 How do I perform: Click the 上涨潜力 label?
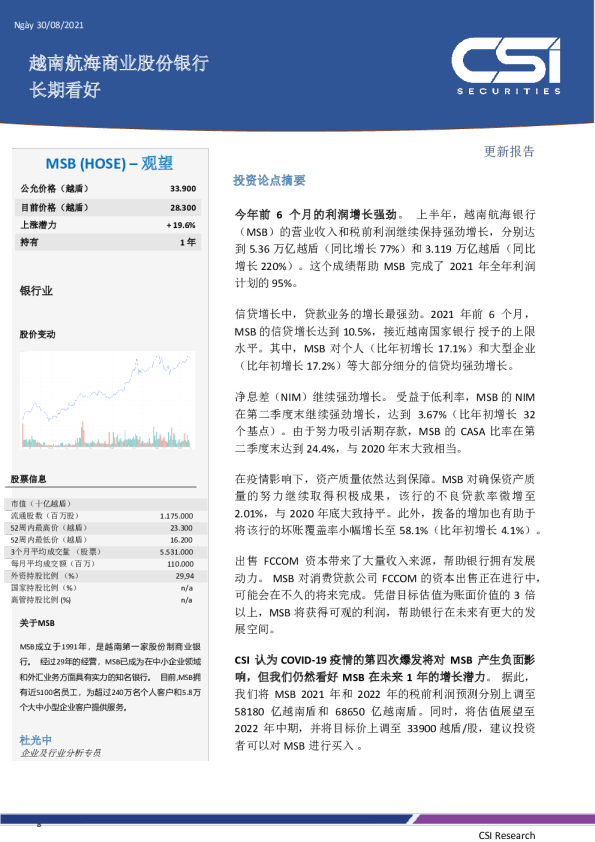click(x=38, y=225)
